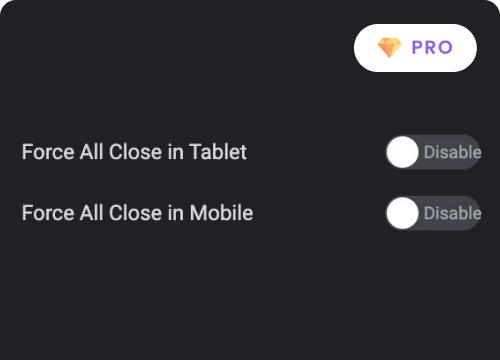
Task: Click the premium diamond badge icon
Action: point(389,48)
